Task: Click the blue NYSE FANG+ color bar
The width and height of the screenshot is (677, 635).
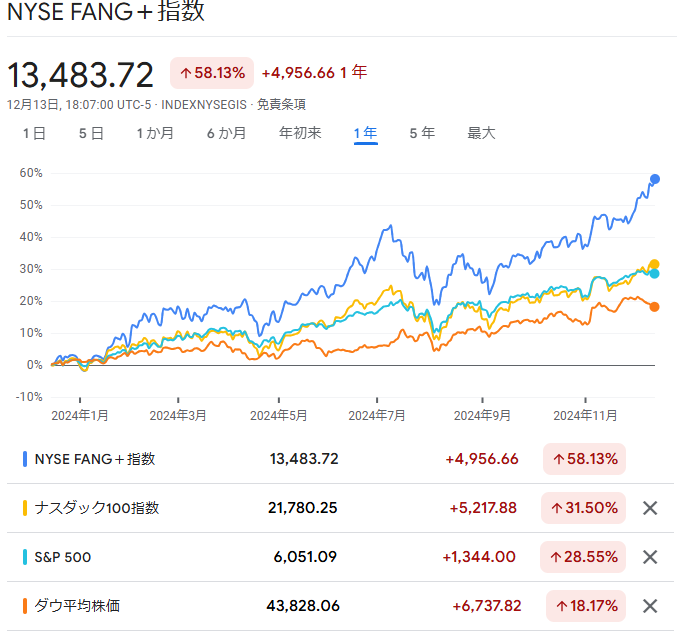Action: pos(25,459)
